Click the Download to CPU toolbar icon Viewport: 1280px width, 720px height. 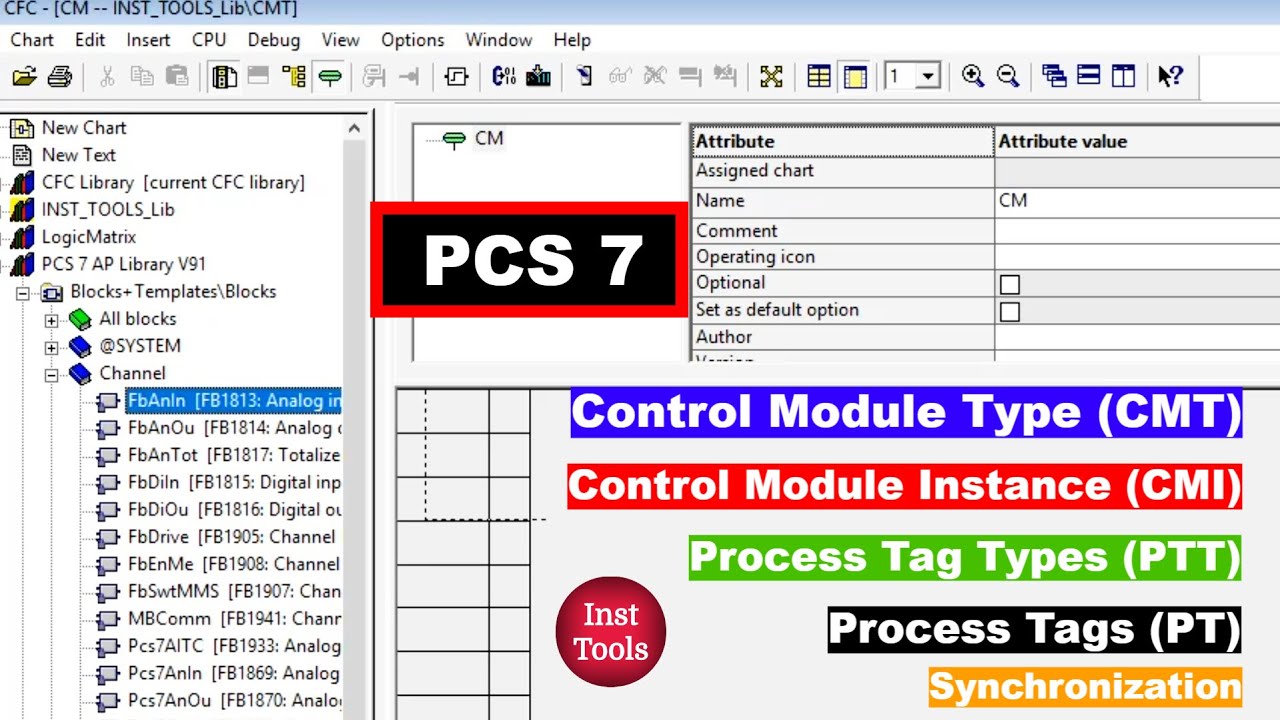point(538,77)
